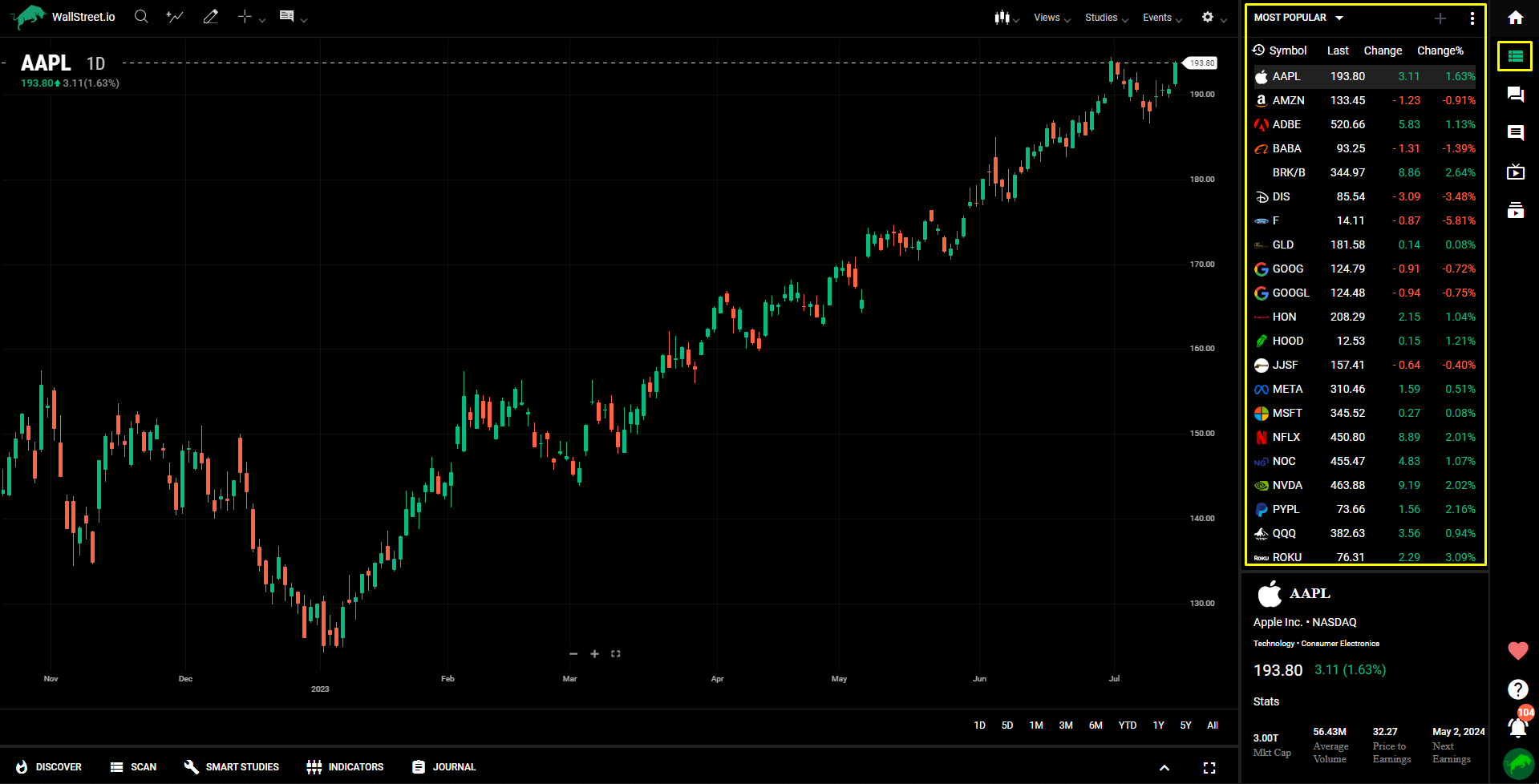The image size is (1539, 784).
Task: Select NFLX in the watchlist
Action: 1364,437
